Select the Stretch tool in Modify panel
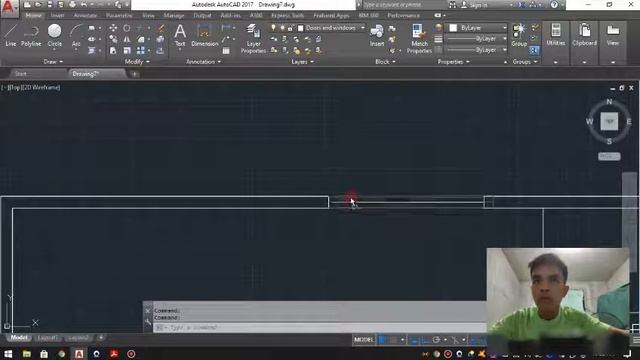The width and height of the screenshot is (640, 360). point(113,51)
